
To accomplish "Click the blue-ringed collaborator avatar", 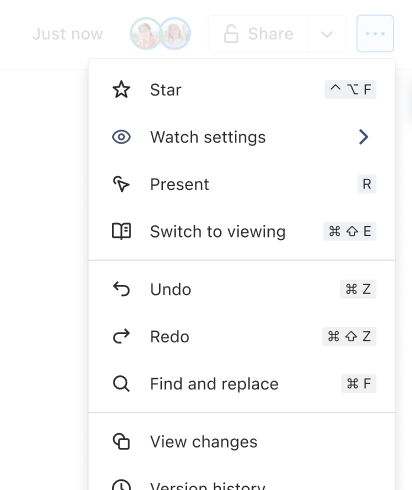I will 175,34.
